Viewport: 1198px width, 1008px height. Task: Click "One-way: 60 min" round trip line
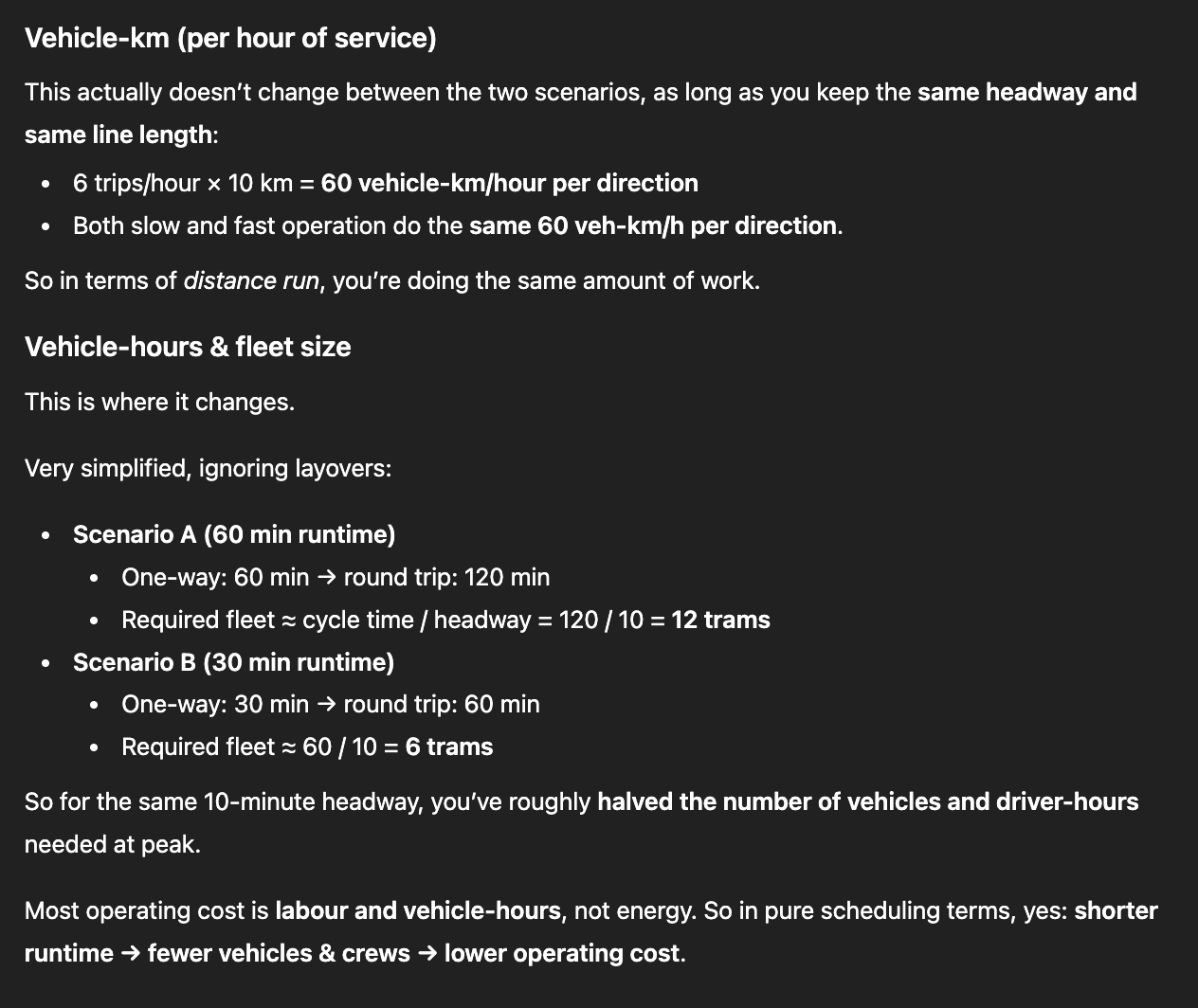click(x=336, y=577)
